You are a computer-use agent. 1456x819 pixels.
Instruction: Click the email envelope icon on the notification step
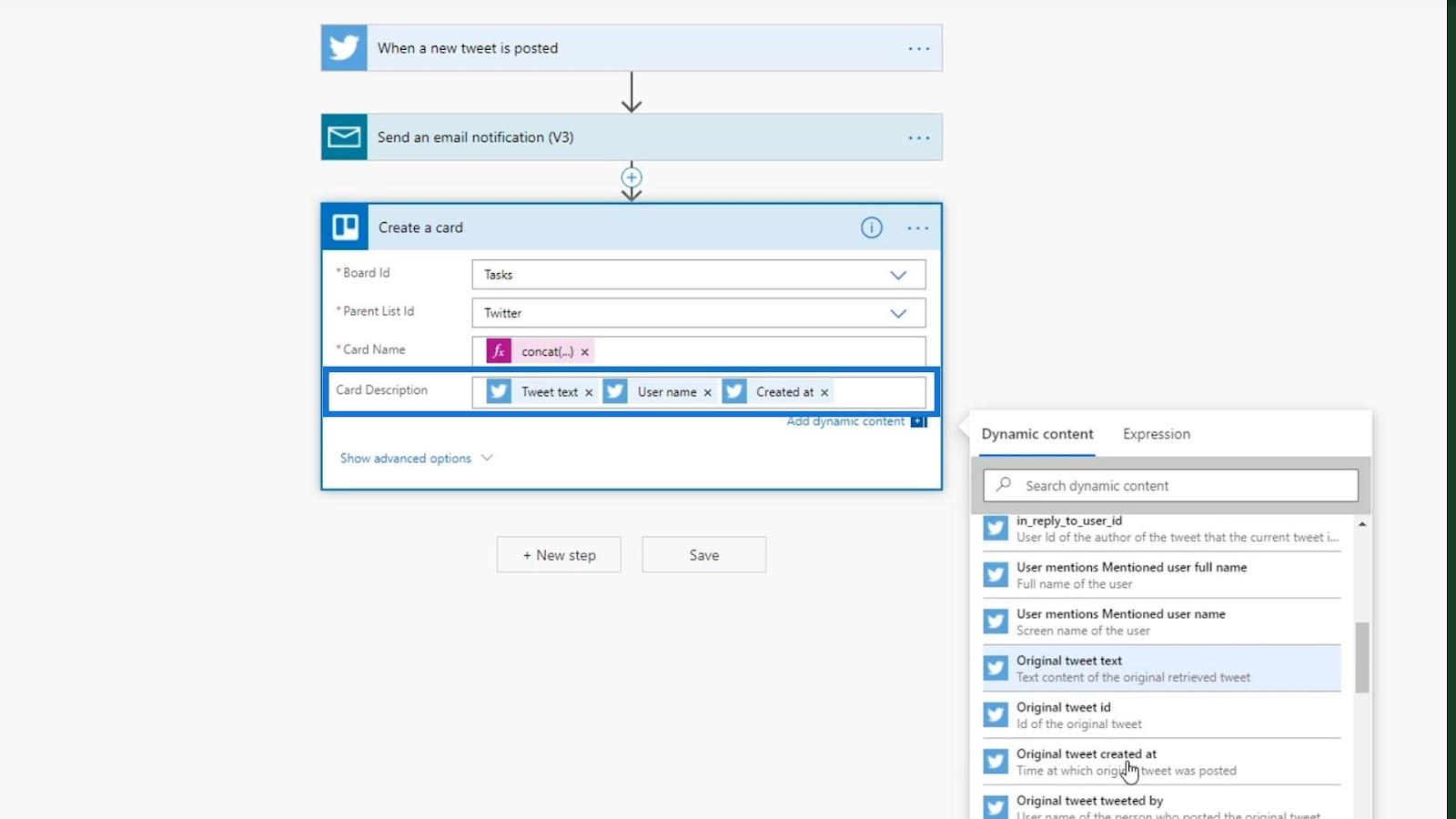(344, 136)
